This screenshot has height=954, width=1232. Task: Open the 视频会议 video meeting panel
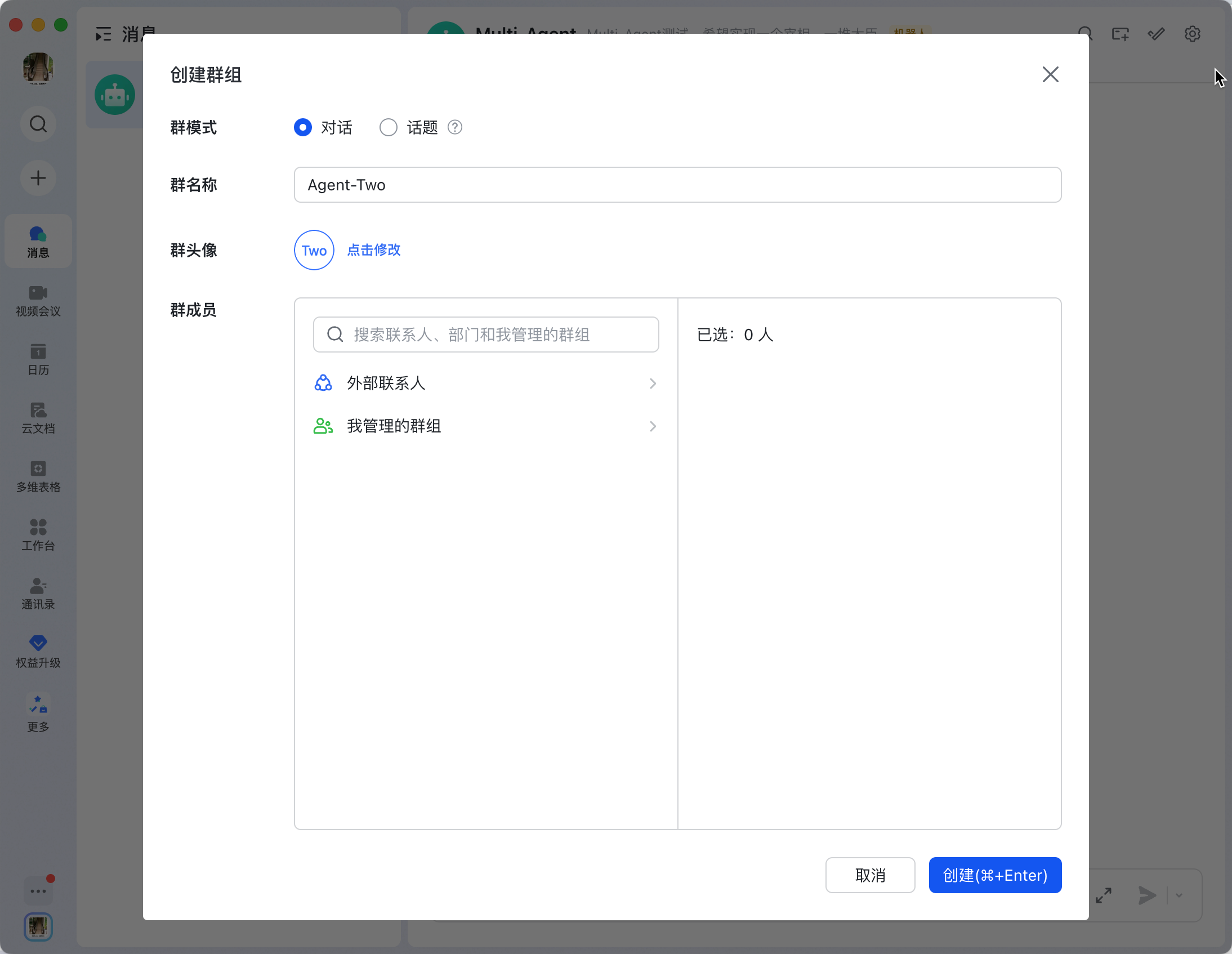[x=37, y=301]
